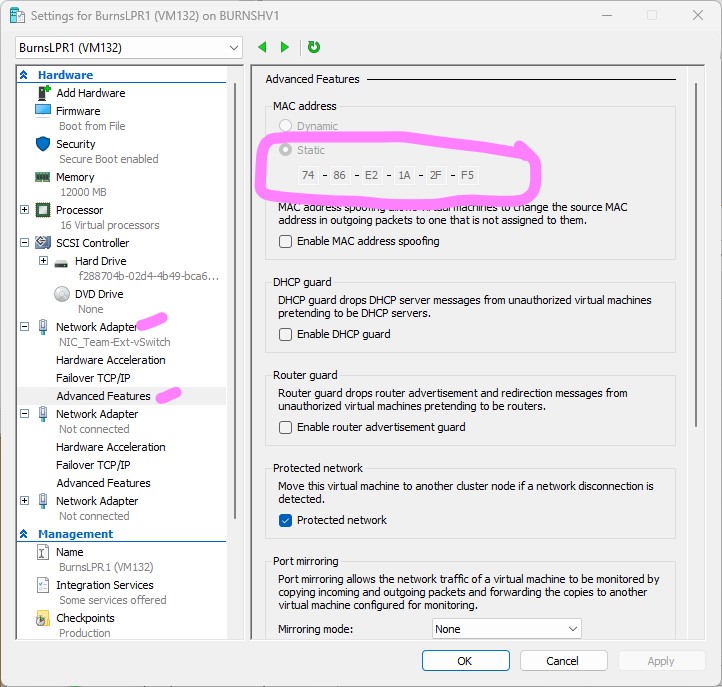Click the Hard Drive icon
This screenshot has height=687, width=722.
coord(61,264)
